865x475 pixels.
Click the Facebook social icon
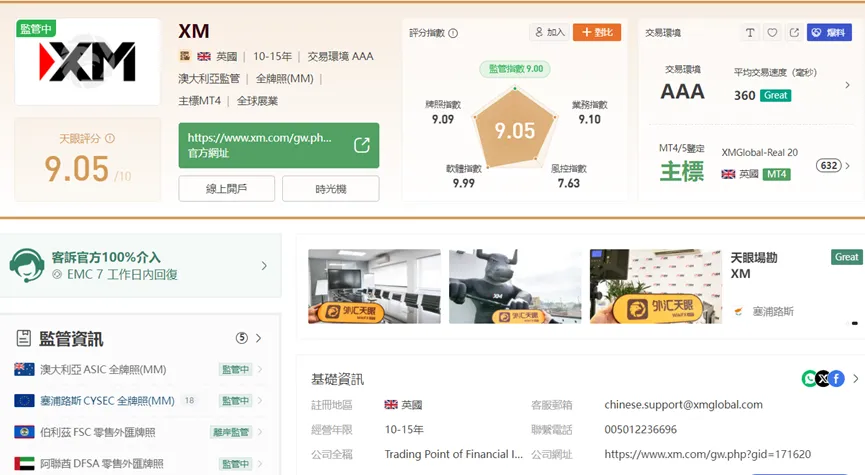pos(836,378)
